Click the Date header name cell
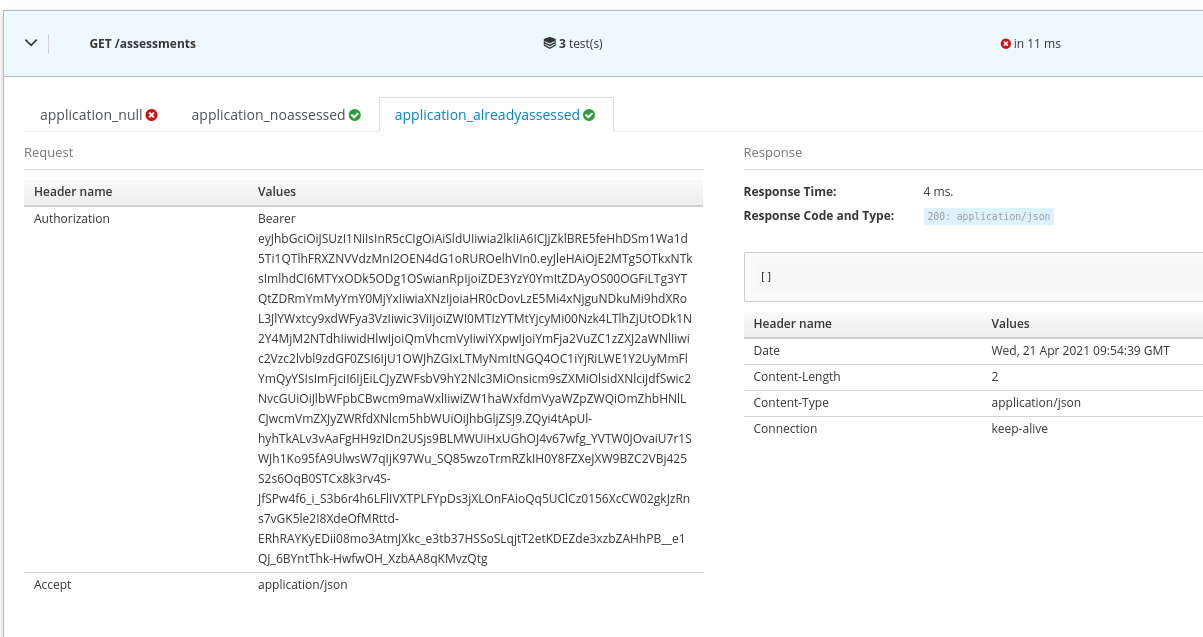Screen dimensions: 1203x637 (x=767, y=351)
